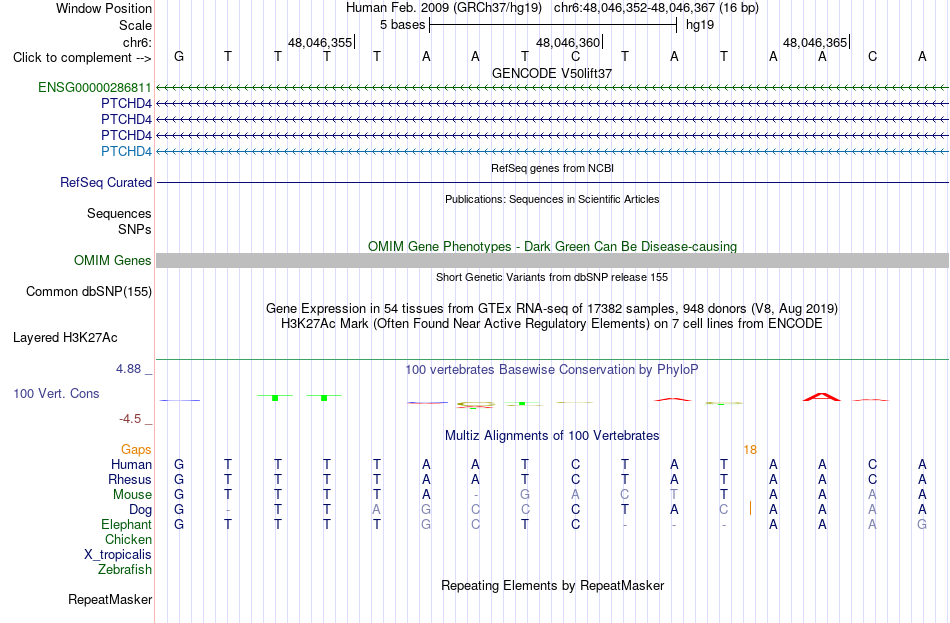Select the X_tropicalis alignment row label

click(118, 555)
